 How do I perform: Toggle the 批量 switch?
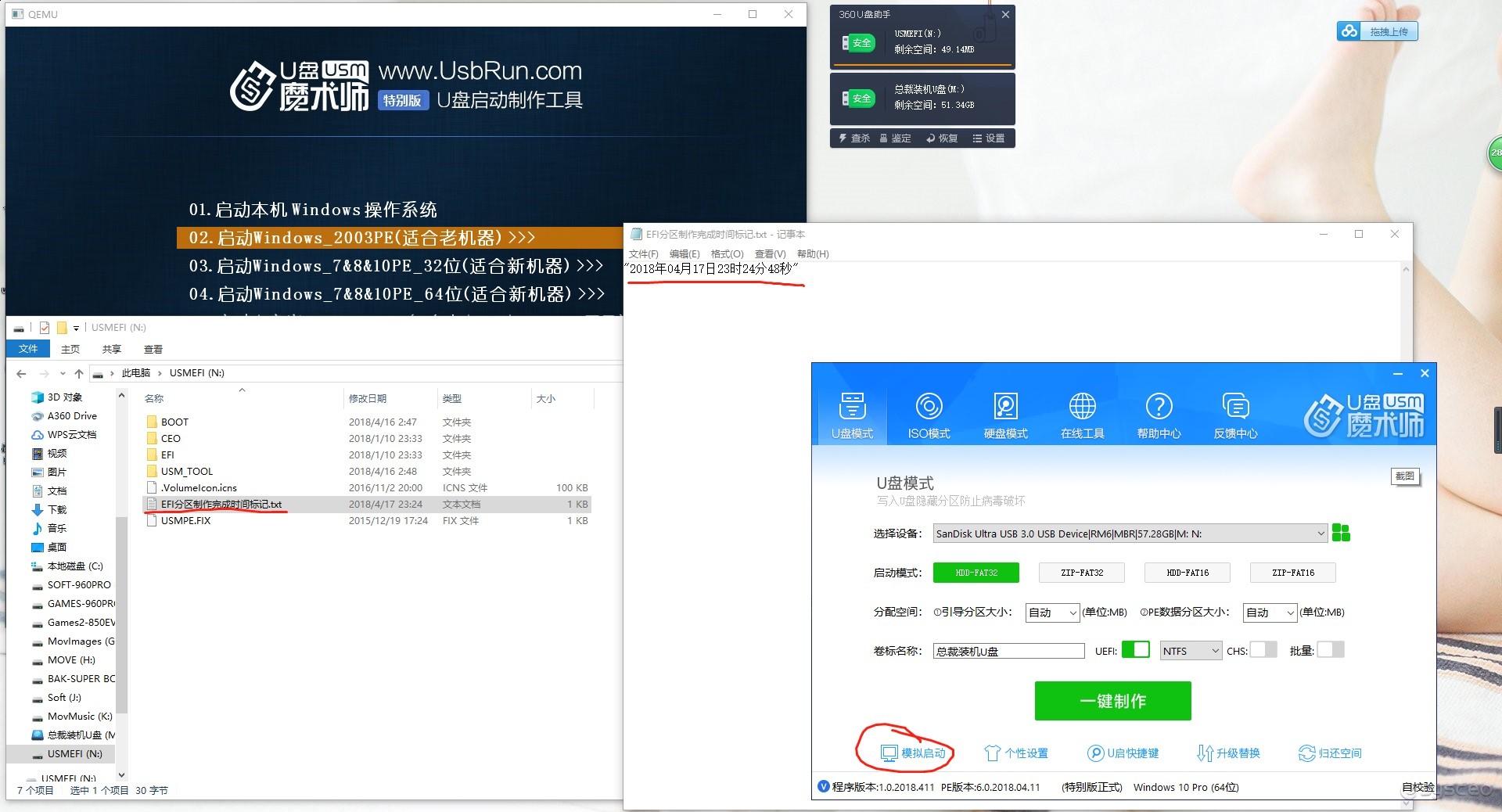click(1331, 650)
